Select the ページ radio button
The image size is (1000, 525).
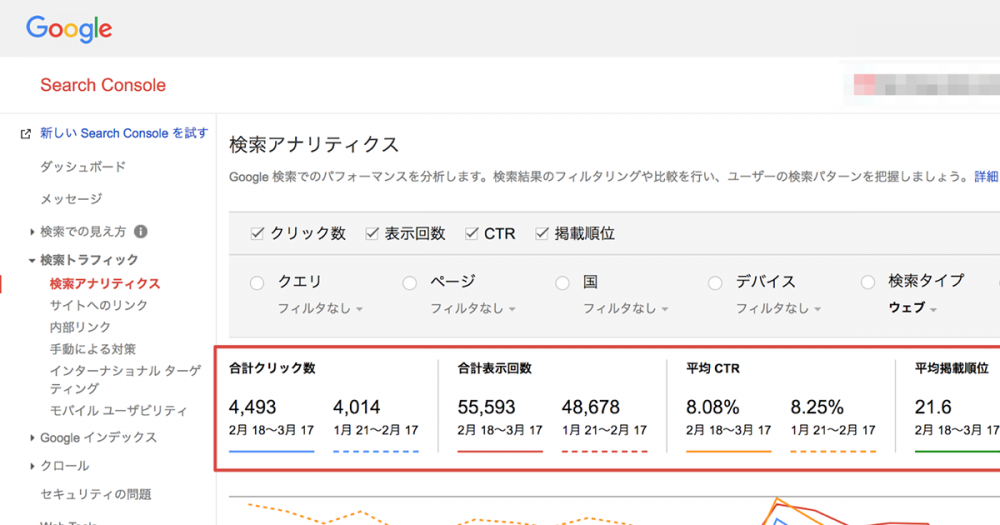tap(409, 283)
